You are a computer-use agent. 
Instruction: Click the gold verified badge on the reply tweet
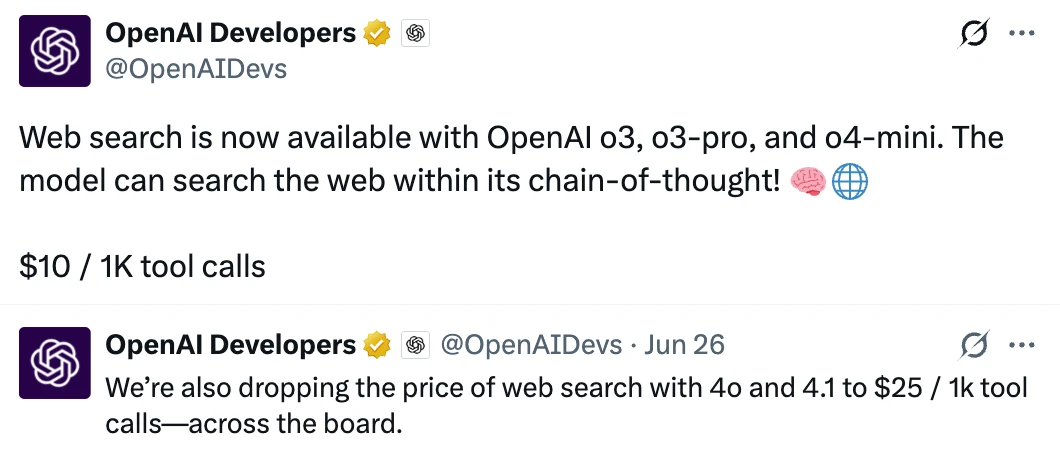click(x=378, y=345)
